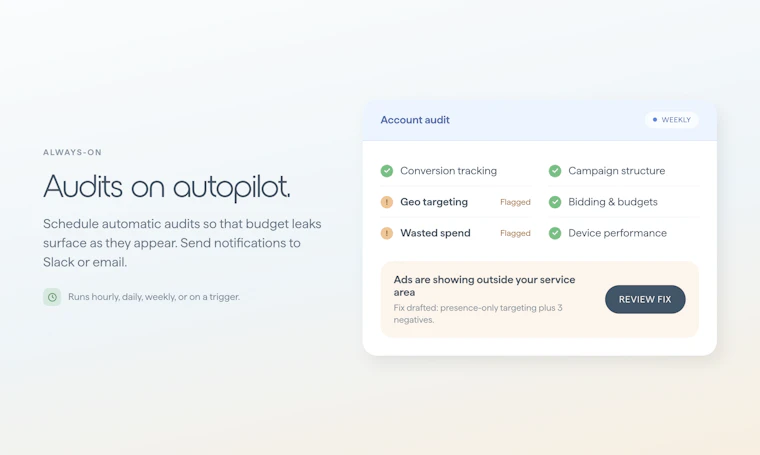Click the warning icon beside Wasted spend
This screenshot has width=760, height=455.
(387, 233)
